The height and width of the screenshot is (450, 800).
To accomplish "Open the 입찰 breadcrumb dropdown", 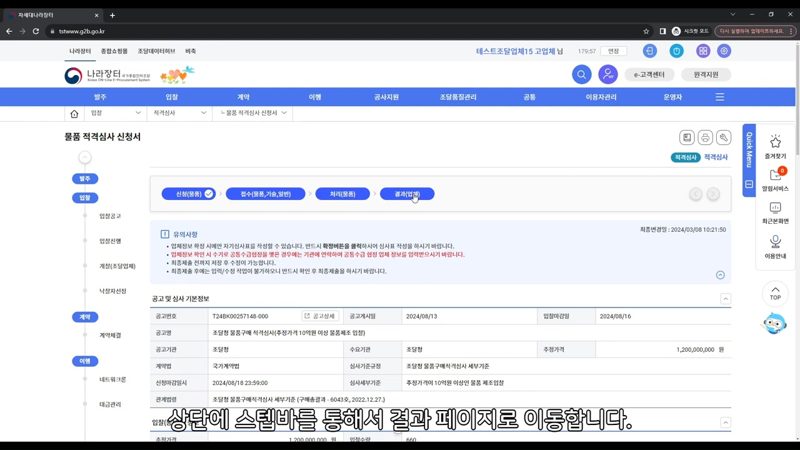I will 115,113.
